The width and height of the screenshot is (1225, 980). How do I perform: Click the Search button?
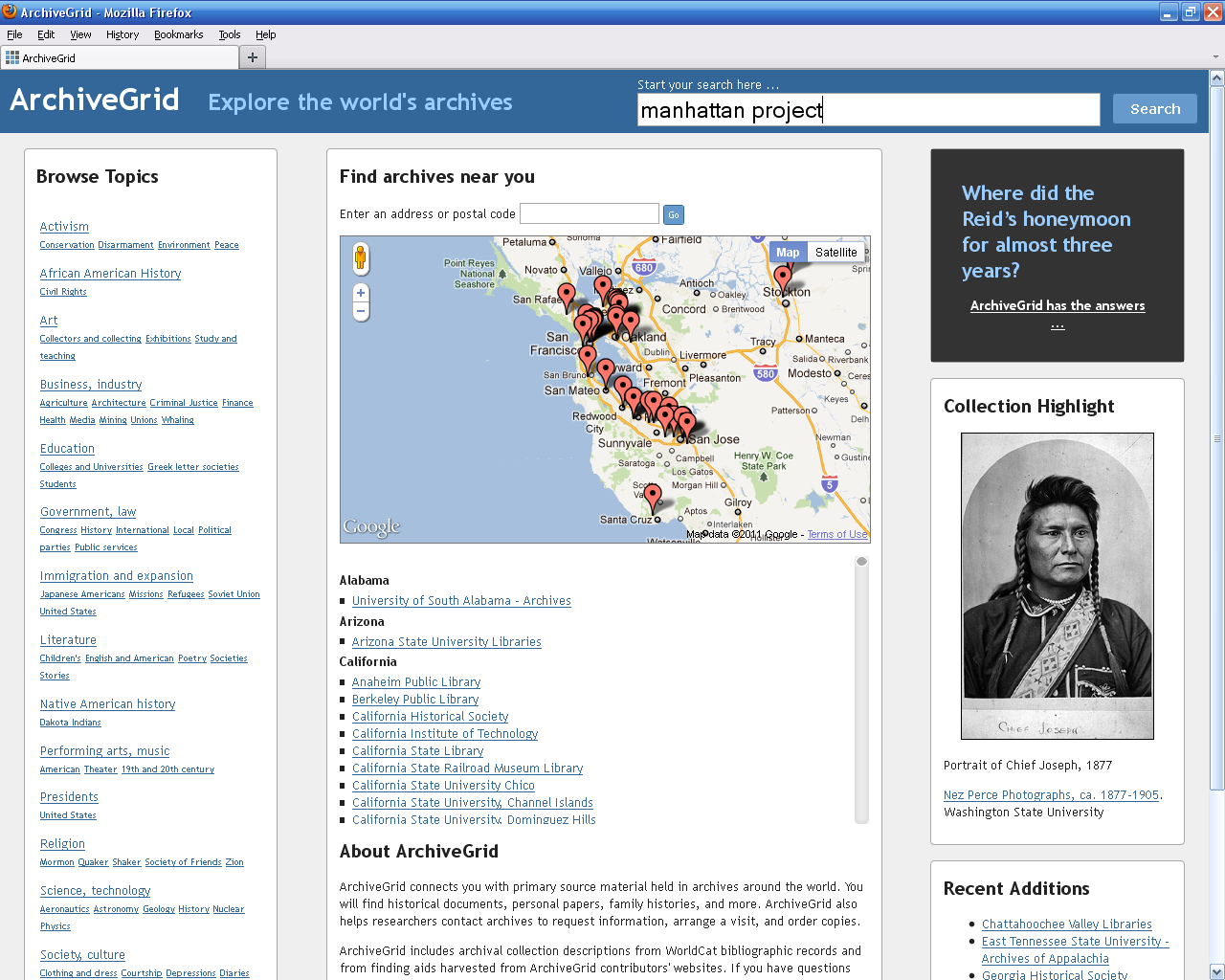click(x=1155, y=109)
